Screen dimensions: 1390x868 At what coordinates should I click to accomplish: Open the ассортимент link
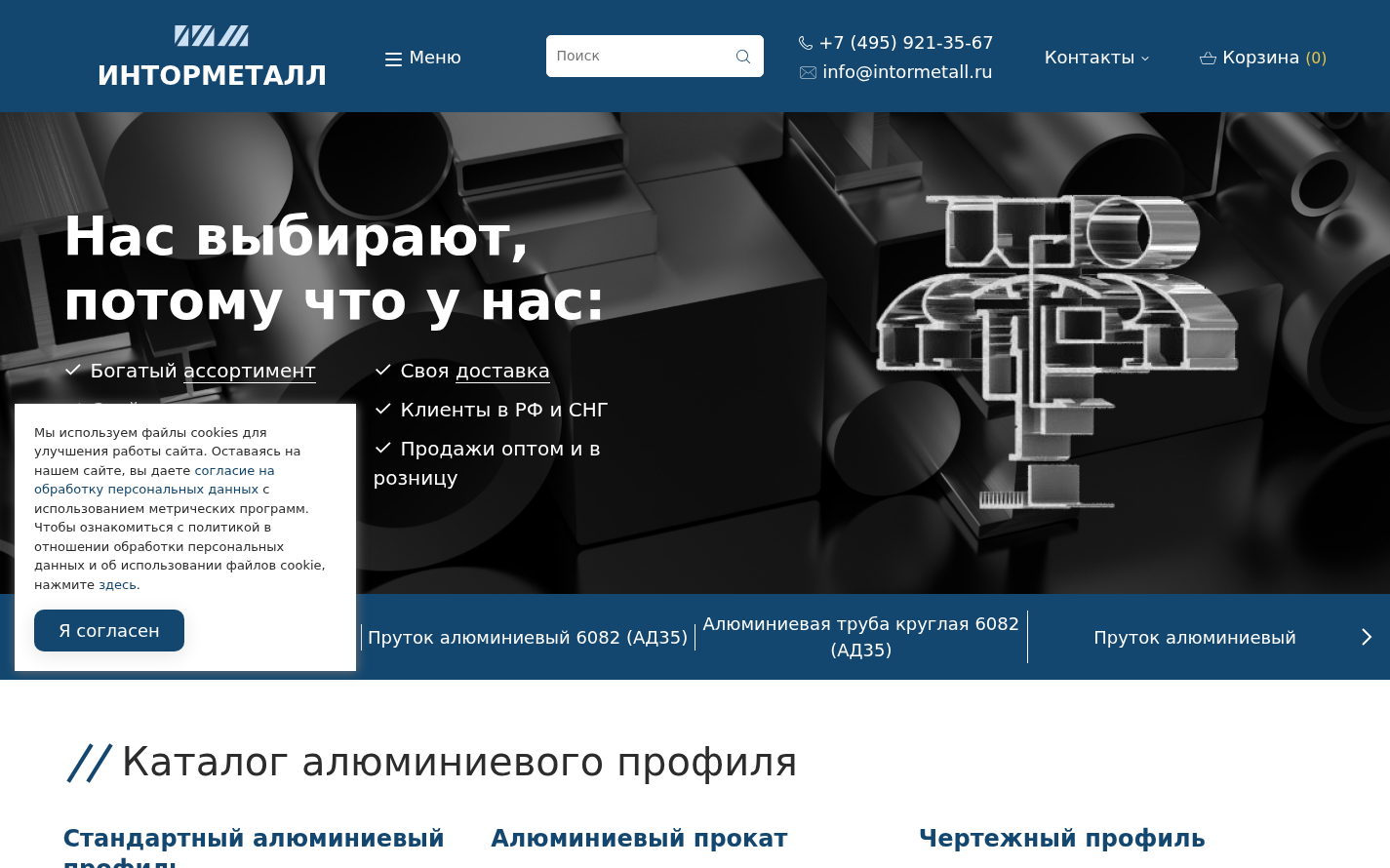[250, 371]
